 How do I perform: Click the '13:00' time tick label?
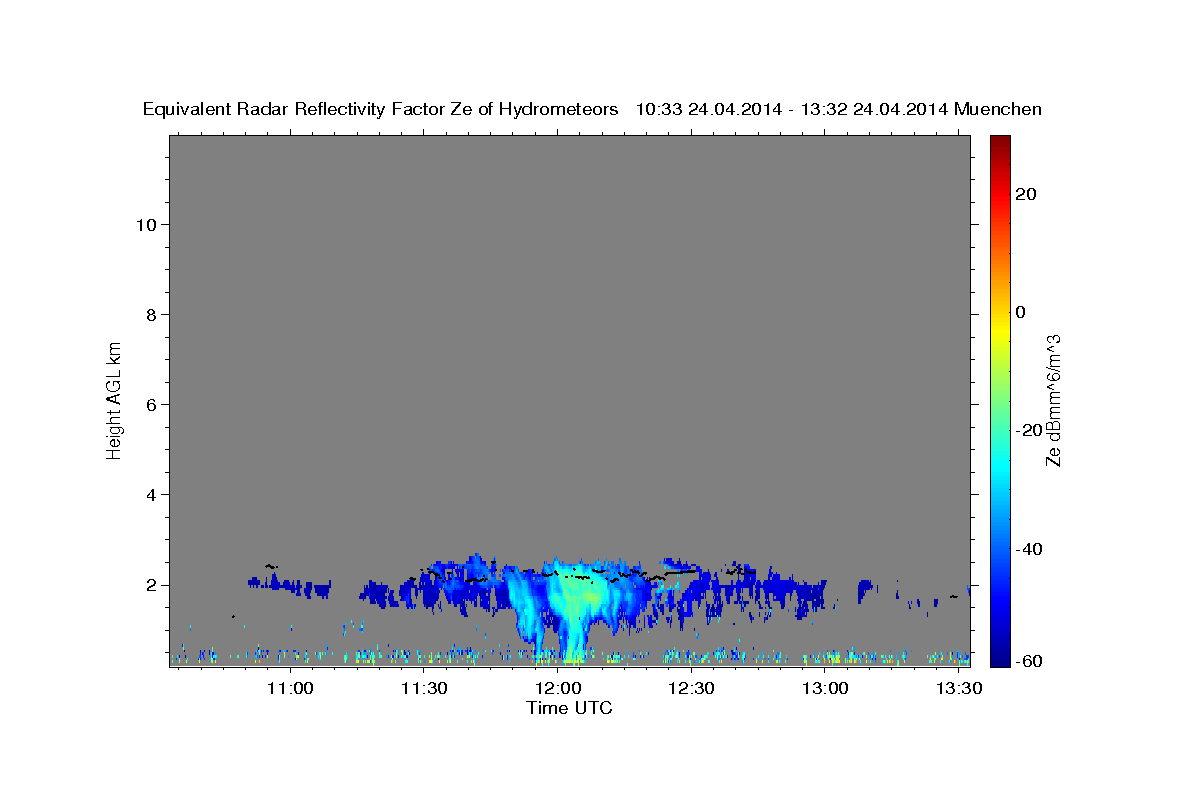tap(826, 688)
